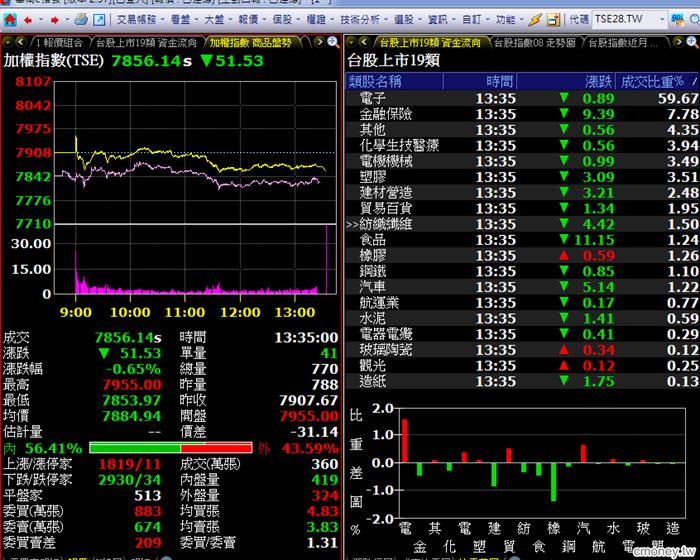This screenshot has width=700, height=560.
Task: Select the 化學生技醫療 sector row
Action: pos(522,146)
